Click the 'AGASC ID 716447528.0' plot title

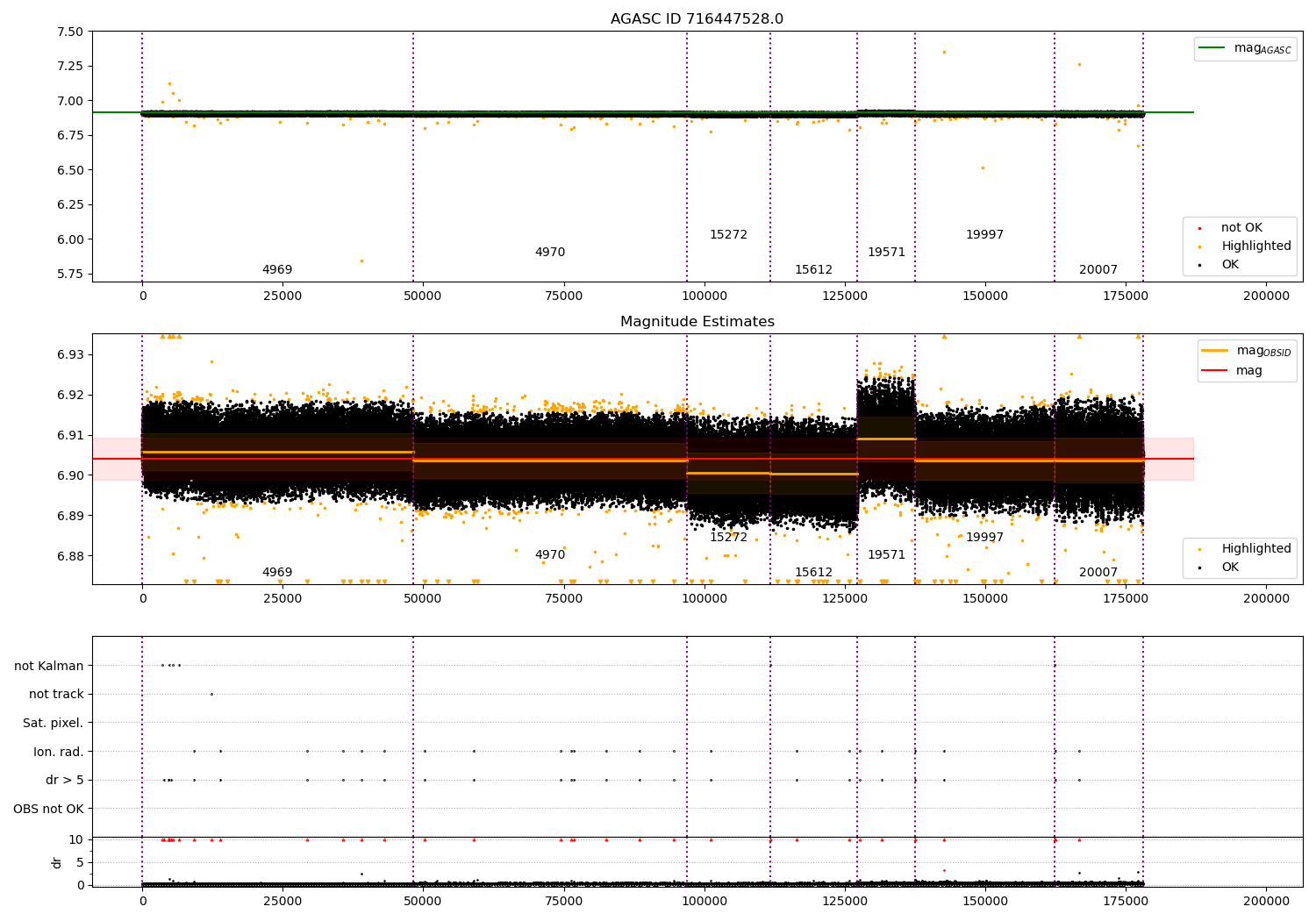[x=697, y=19]
